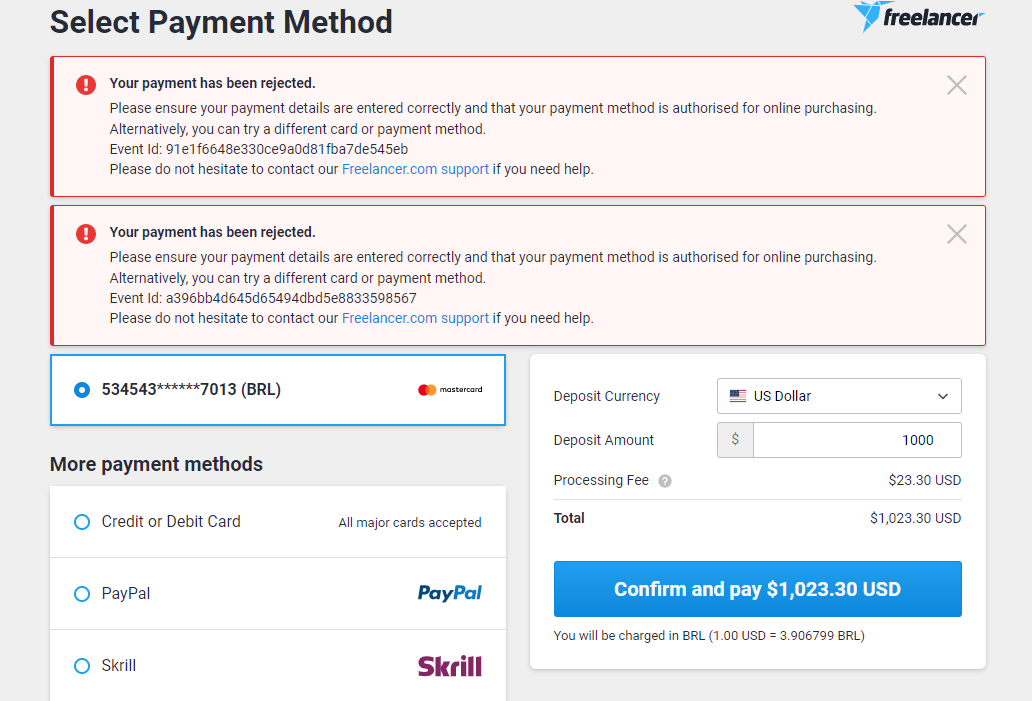
Task: Open Freelancer.com support link in first alert
Action: point(415,169)
